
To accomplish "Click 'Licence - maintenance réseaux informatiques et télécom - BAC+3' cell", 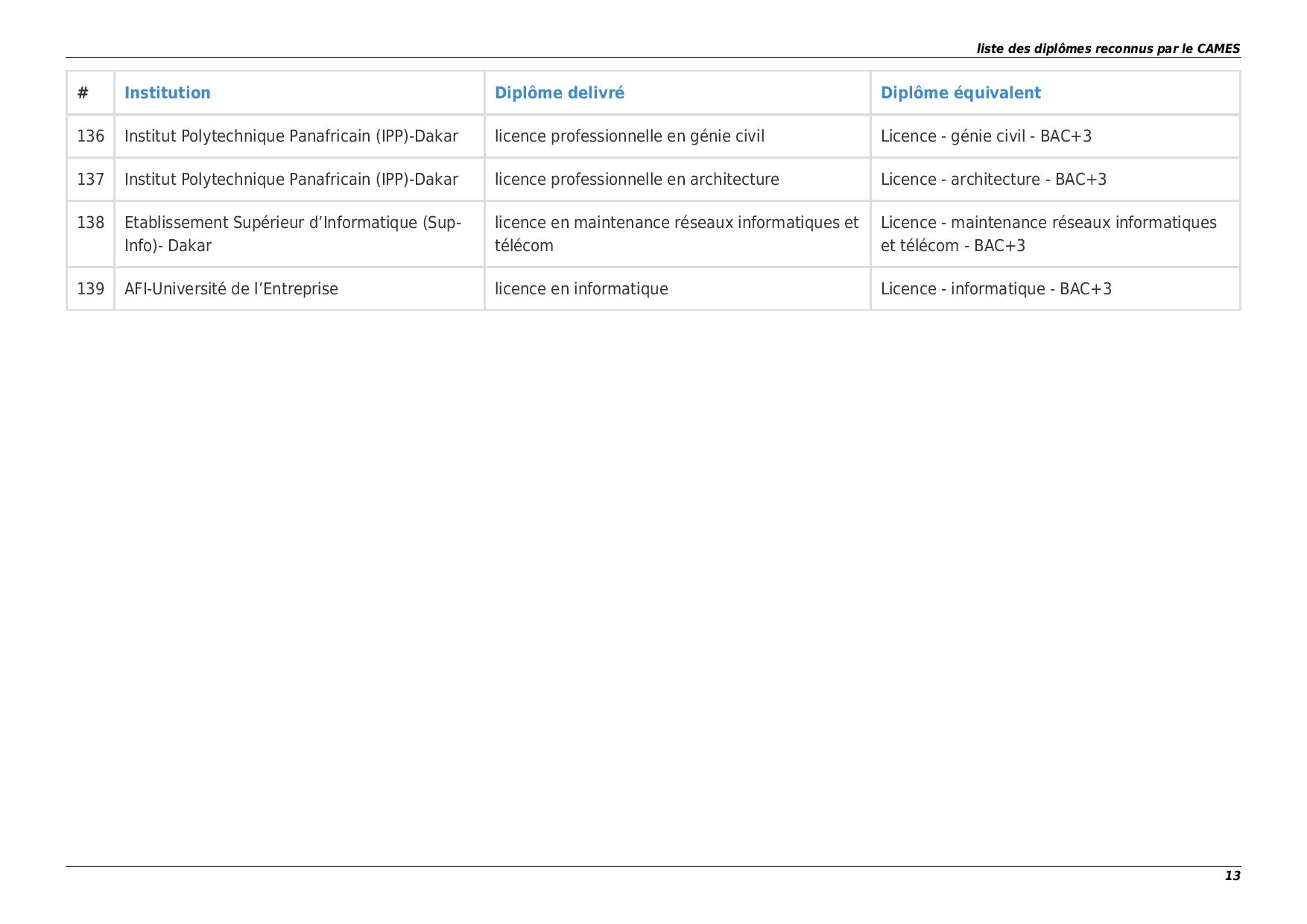I will point(1055,234).
